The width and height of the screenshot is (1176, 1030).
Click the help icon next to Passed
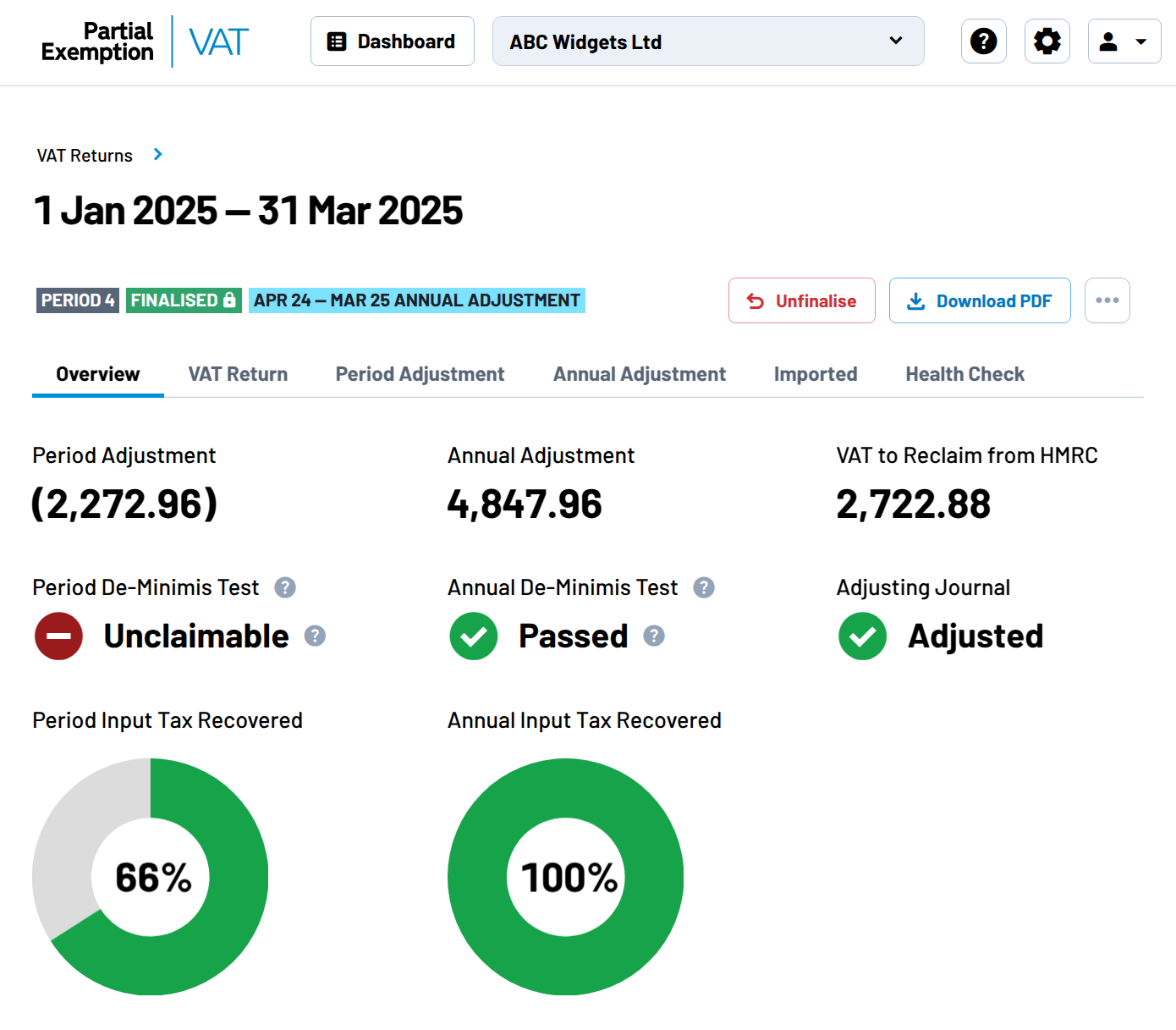654,636
